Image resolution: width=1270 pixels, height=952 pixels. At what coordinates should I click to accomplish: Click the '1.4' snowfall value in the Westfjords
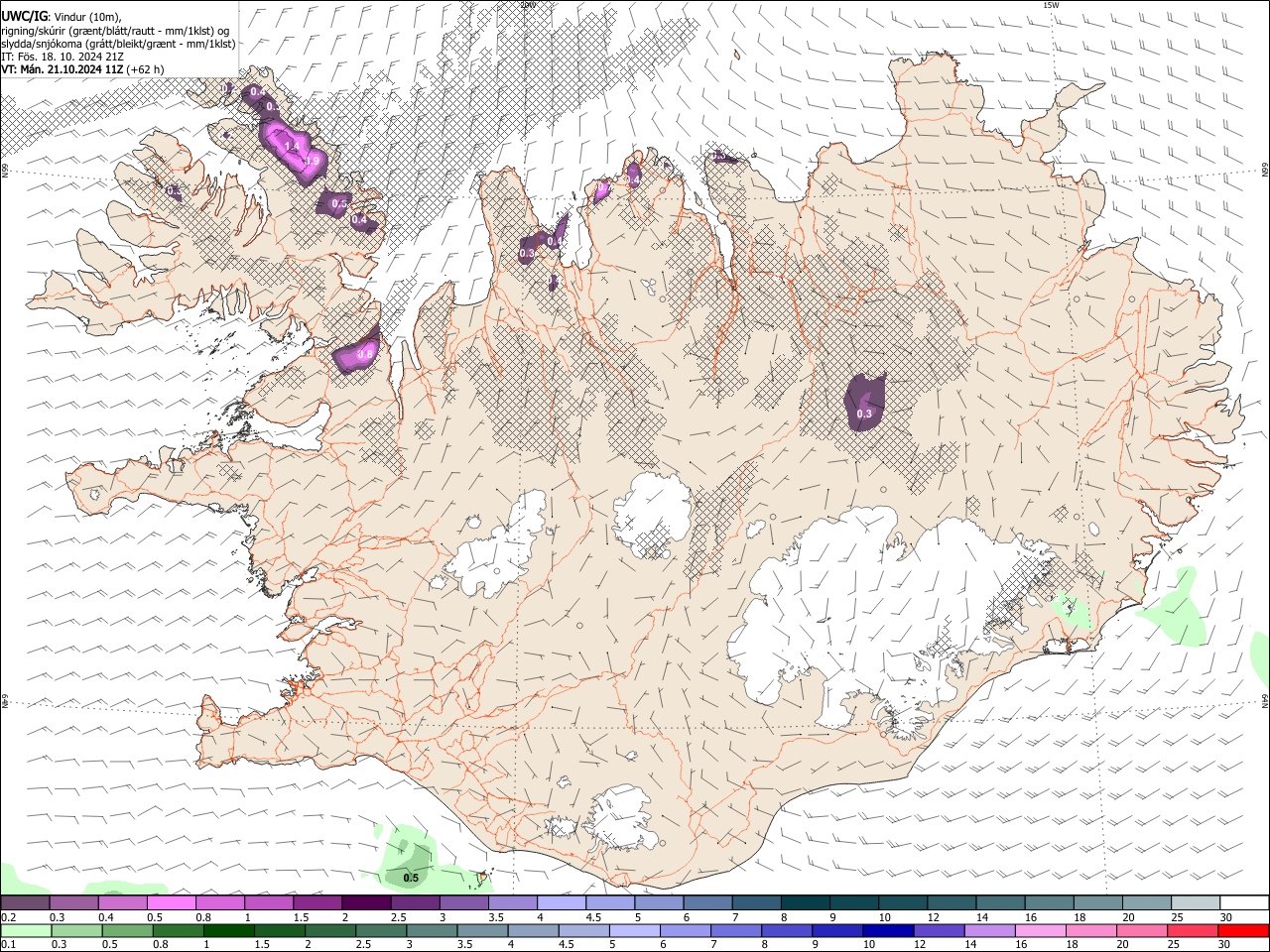[x=292, y=147]
